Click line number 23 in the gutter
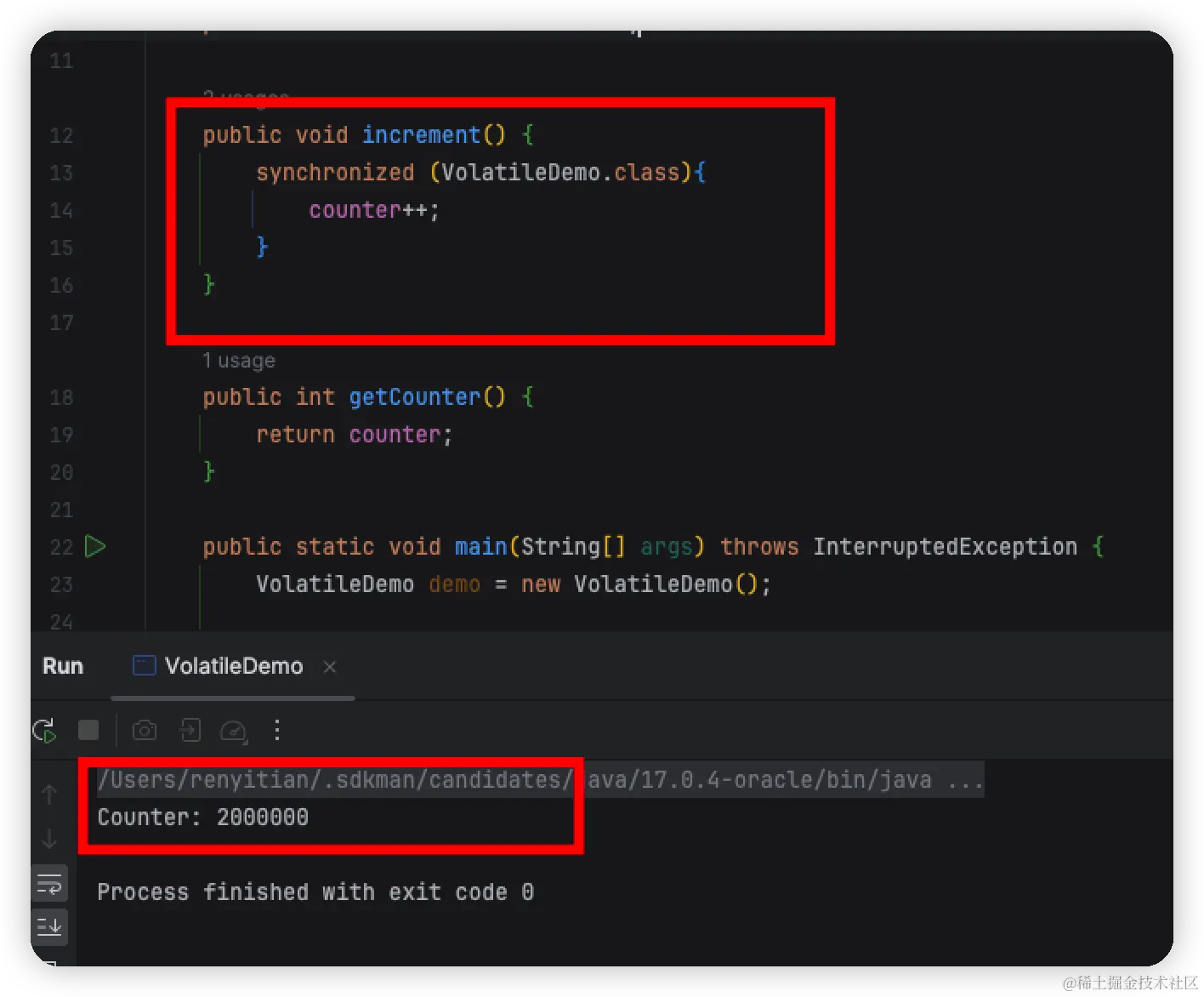Image resolution: width=1204 pixels, height=997 pixels. (61, 584)
